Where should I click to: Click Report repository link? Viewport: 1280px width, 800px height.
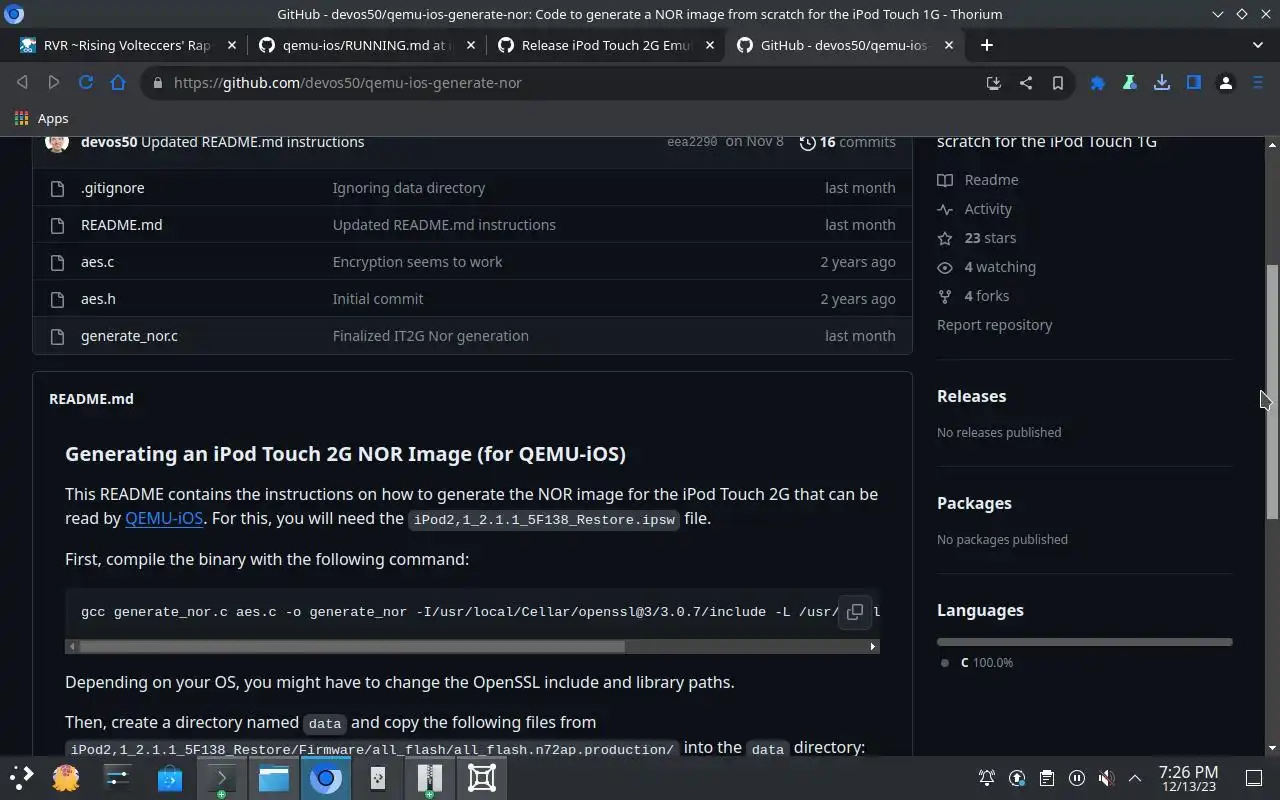coord(994,325)
